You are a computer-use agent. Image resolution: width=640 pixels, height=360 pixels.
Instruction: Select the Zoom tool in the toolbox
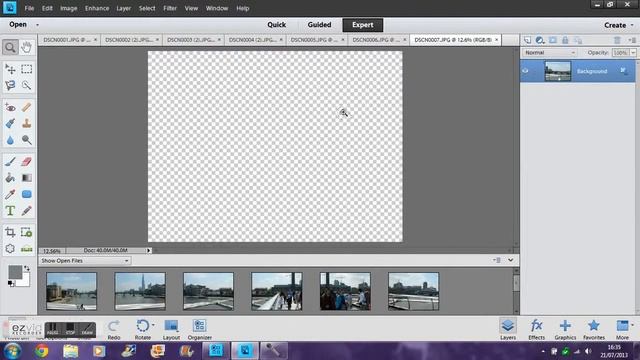[x=10, y=47]
